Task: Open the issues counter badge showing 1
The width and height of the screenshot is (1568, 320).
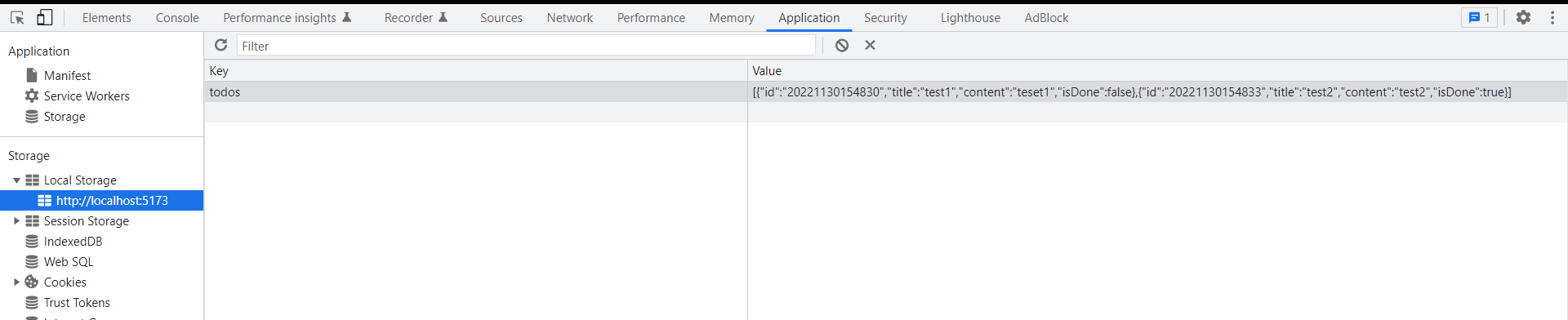Action: [1479, 17]
